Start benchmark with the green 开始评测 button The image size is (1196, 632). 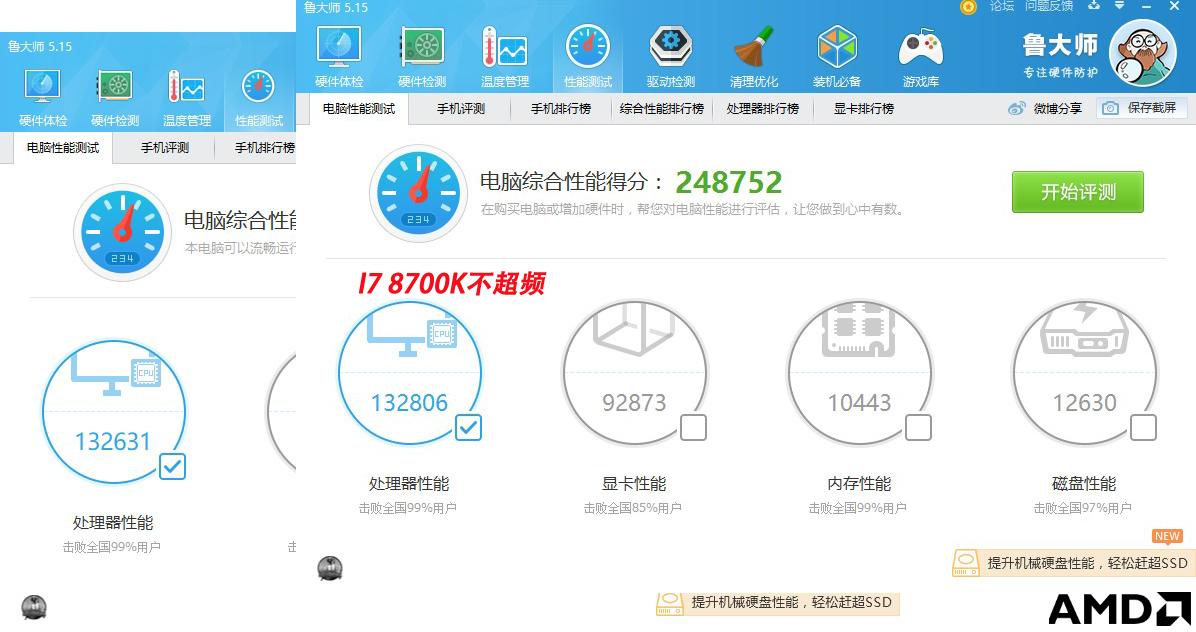pyautogui.click(x=1078, y=192)
